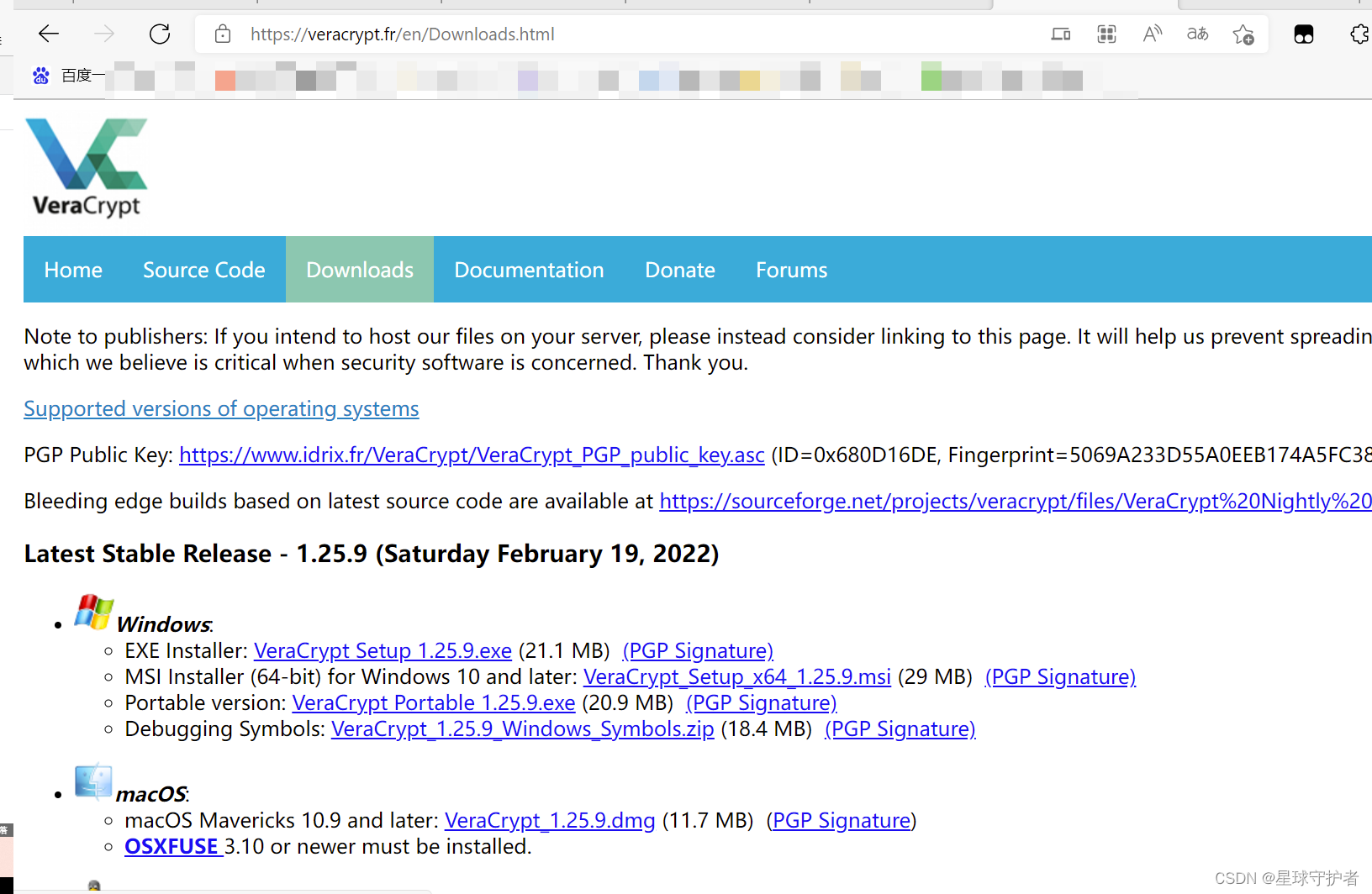
Task: Click the Latest Stable Release heading
Action: pyautogui.click(x=372, y=555)
